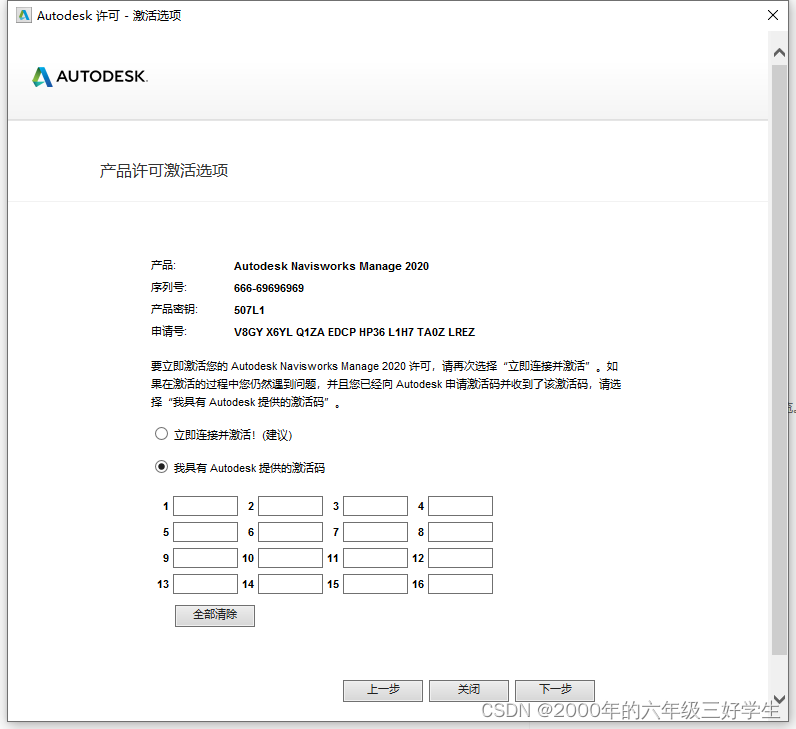Click the scrollbar down arrow
Image resolution: width=796 pixels, height=729 pixels.
click(x=779, y=700)
